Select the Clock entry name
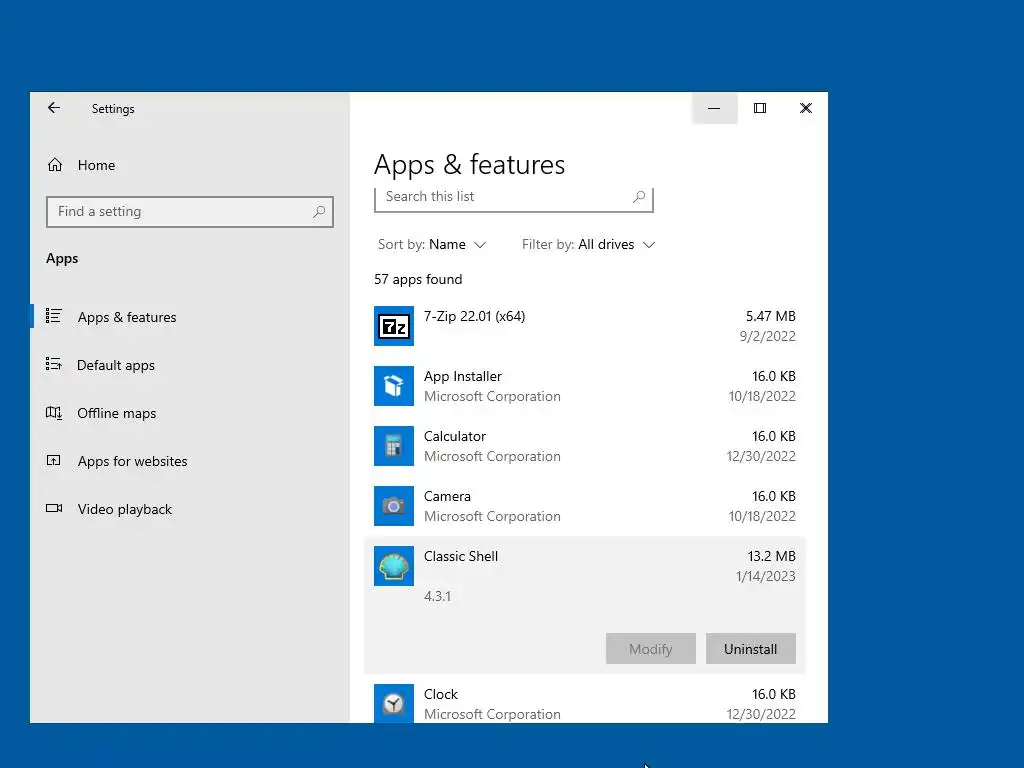The image size is (1024, 768). pyautogui.click(x=441, y=694)
